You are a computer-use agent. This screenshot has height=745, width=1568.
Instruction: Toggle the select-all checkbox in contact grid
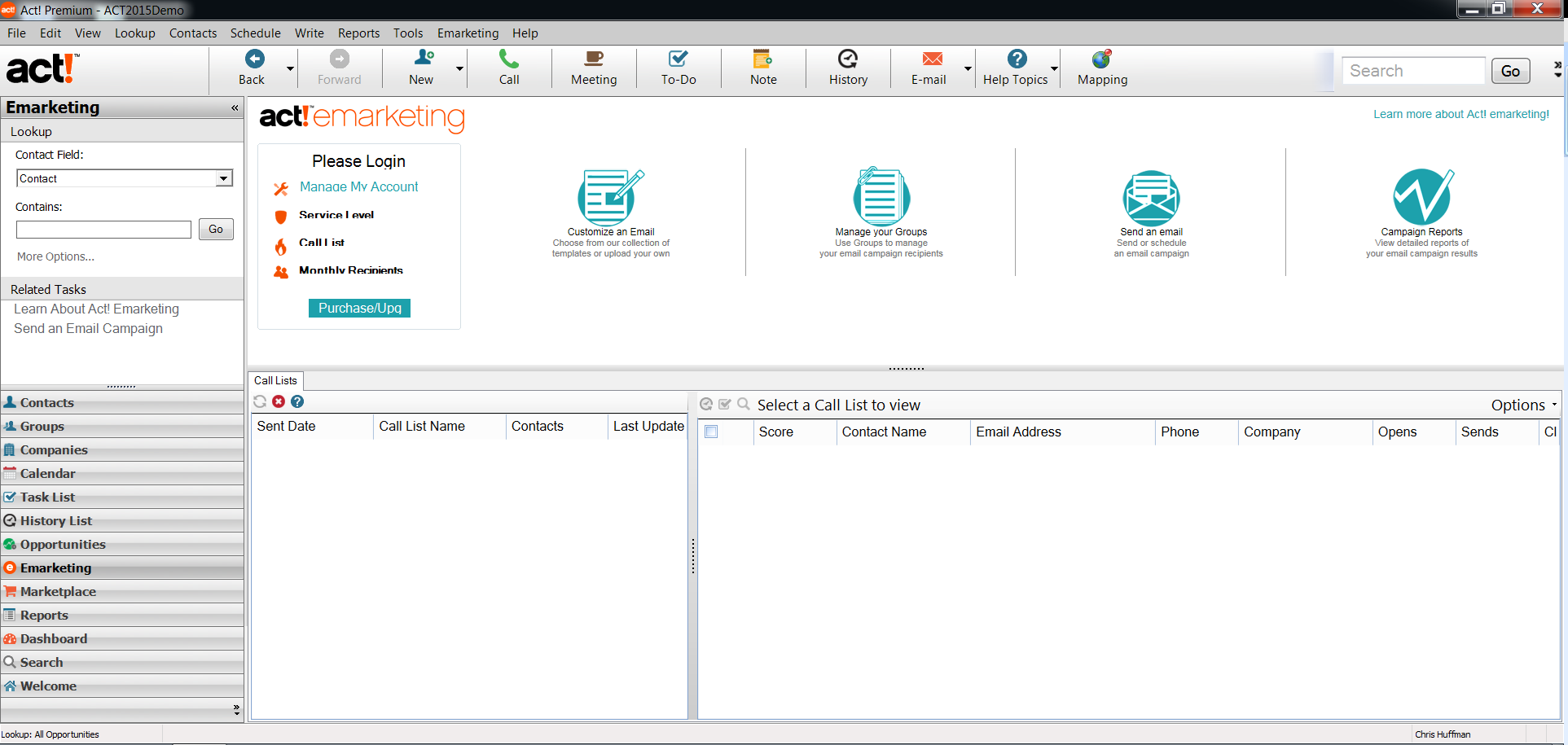pyautogui.click(x=711, y=432)
